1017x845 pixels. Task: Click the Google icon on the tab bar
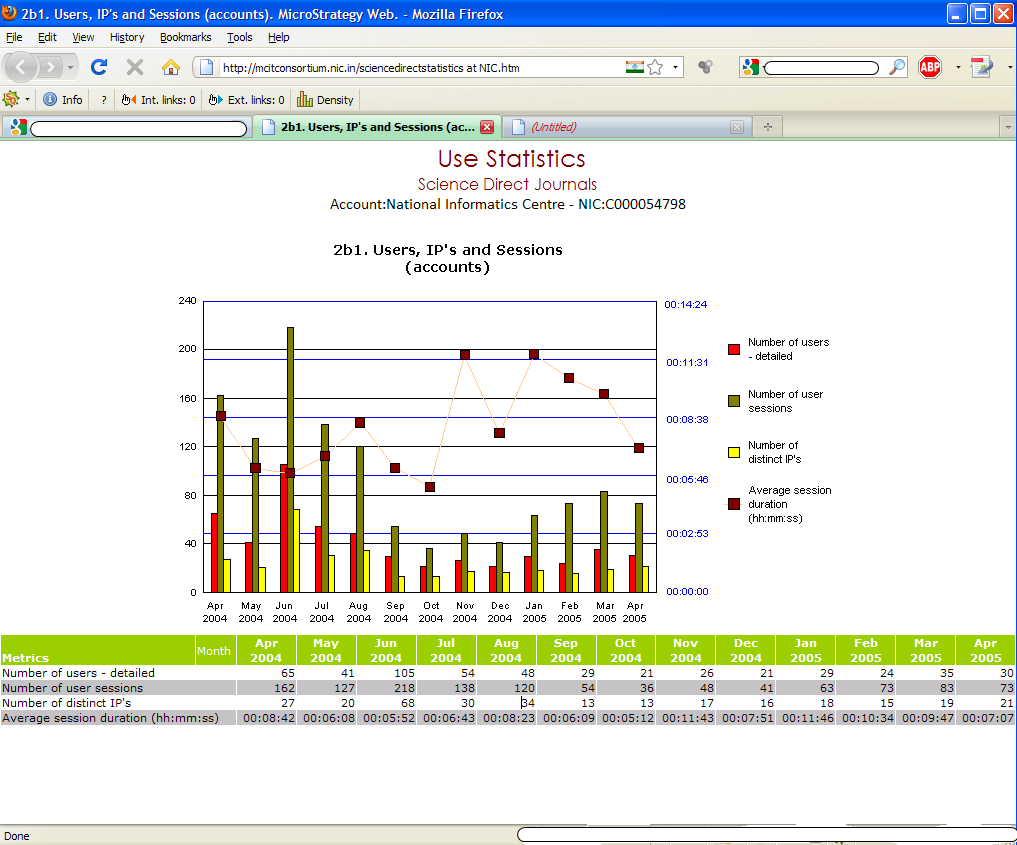click(19, 127)
